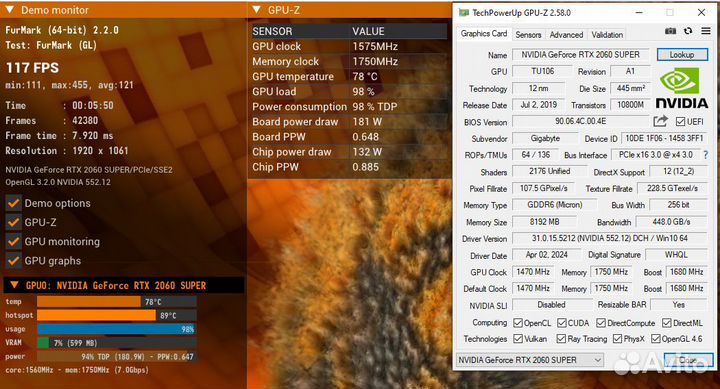Image resolution: width=720 pixels, height=389 pixels.
Task: Click the BIOS Version field 90.06.4C.00.4E
Action: click(x=581, y=122)
